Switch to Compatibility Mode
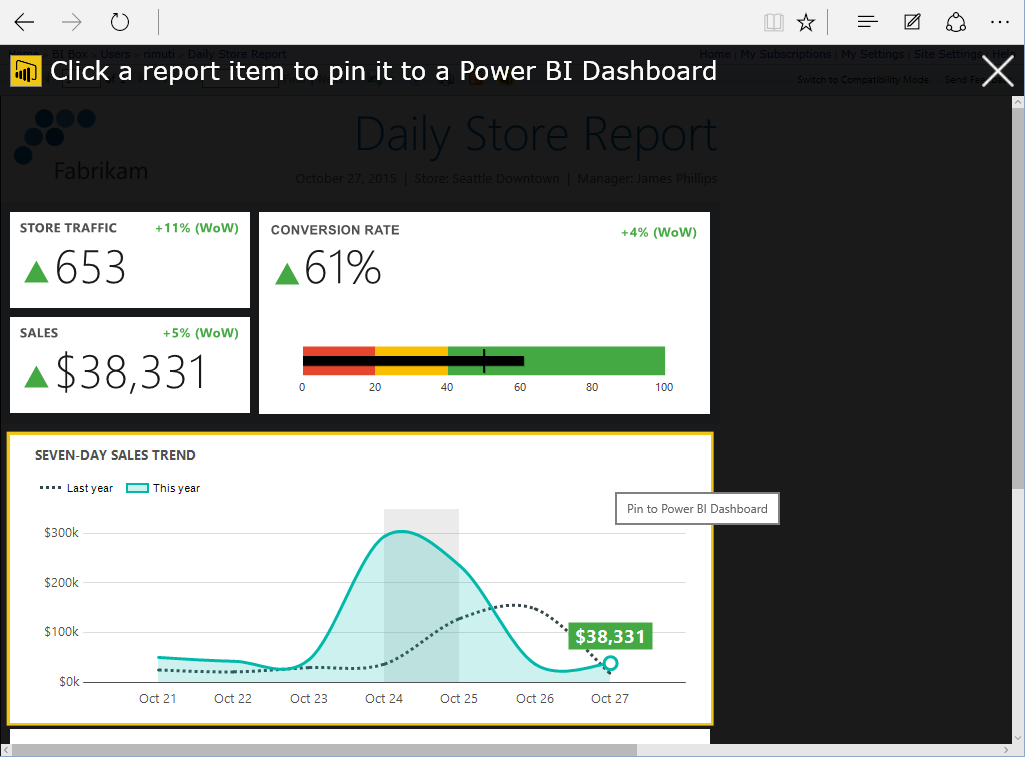 coord(862,80)
